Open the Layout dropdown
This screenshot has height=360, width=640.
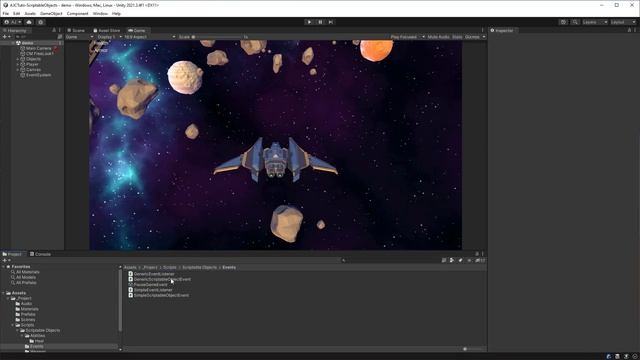point(623,22)
